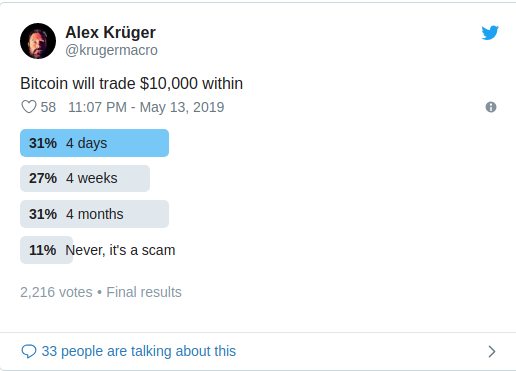Click the 11% poll result bar
The width and height of the screenshot is (516, 371).
tap(46, 250)
